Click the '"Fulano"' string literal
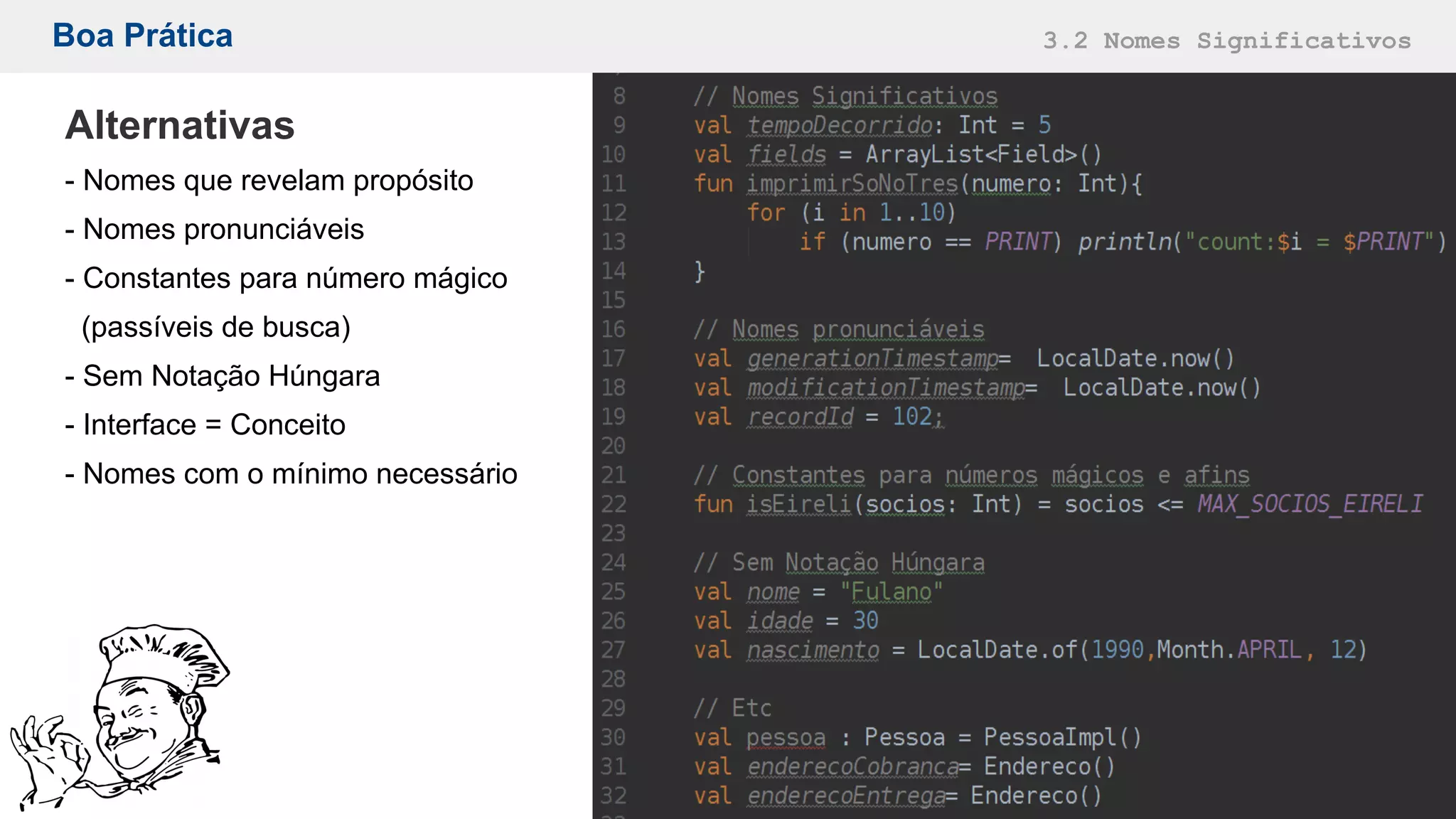1456x819 pixels. click(892, 591)
